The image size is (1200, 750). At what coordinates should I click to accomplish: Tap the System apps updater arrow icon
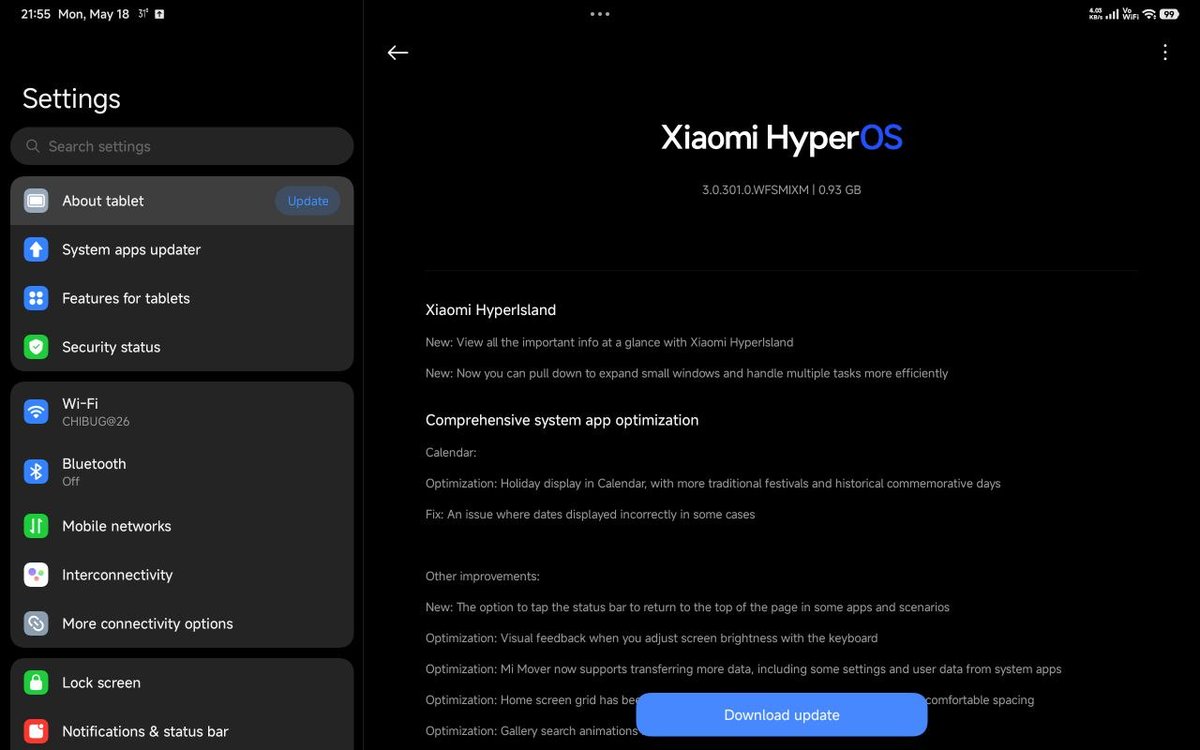coord(36,250)
